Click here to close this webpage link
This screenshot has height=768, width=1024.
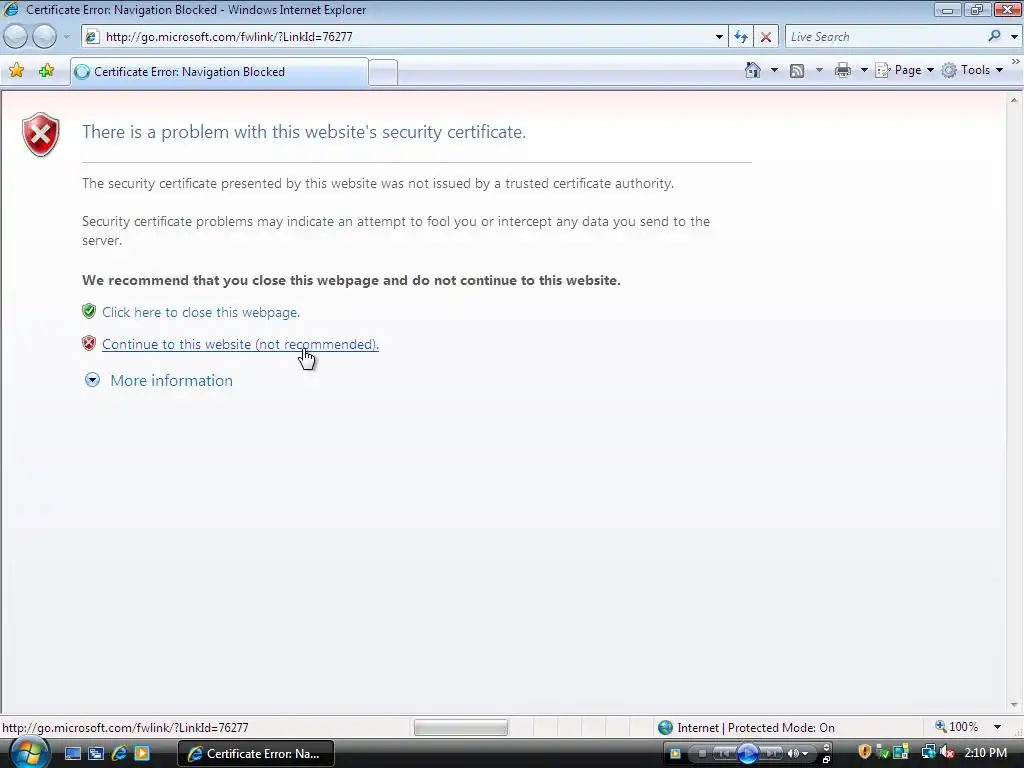pyautogui.click(x=200, y=312)
